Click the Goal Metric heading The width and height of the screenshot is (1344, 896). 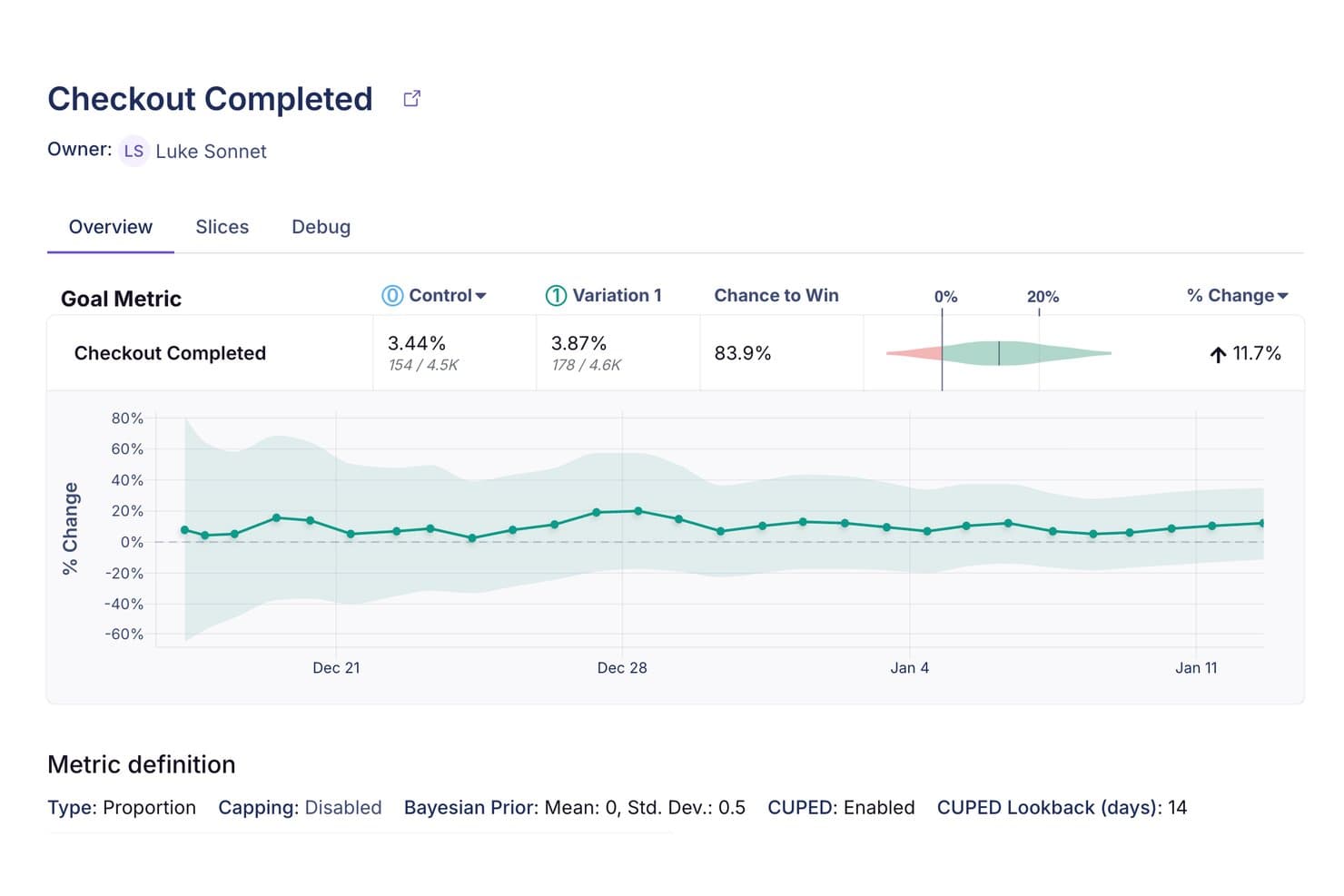(121, 299)
